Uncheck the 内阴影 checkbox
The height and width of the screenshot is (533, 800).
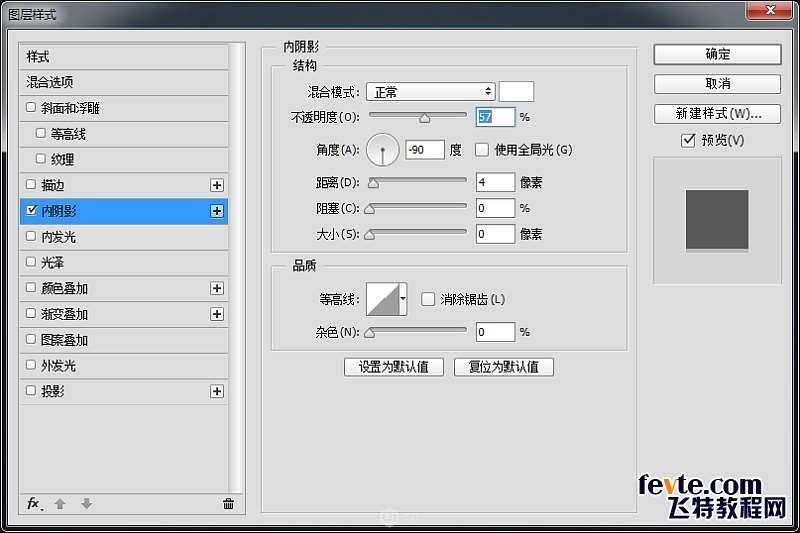(x=31, y=210)
